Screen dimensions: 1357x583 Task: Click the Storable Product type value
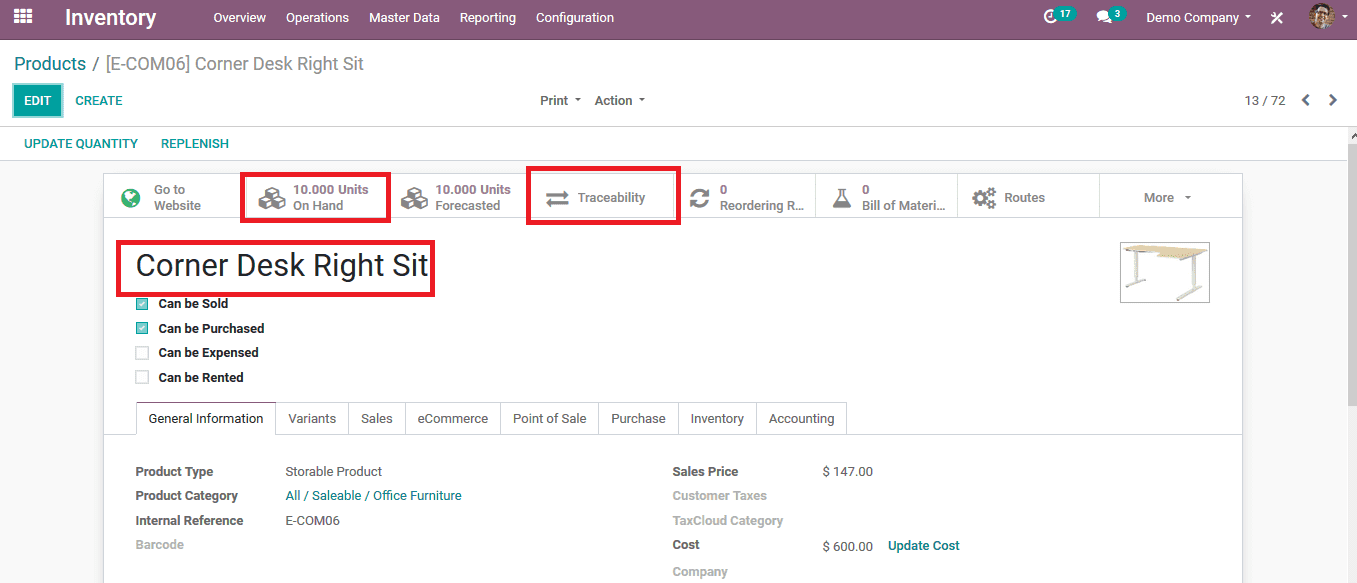click(x=334, y=472)
